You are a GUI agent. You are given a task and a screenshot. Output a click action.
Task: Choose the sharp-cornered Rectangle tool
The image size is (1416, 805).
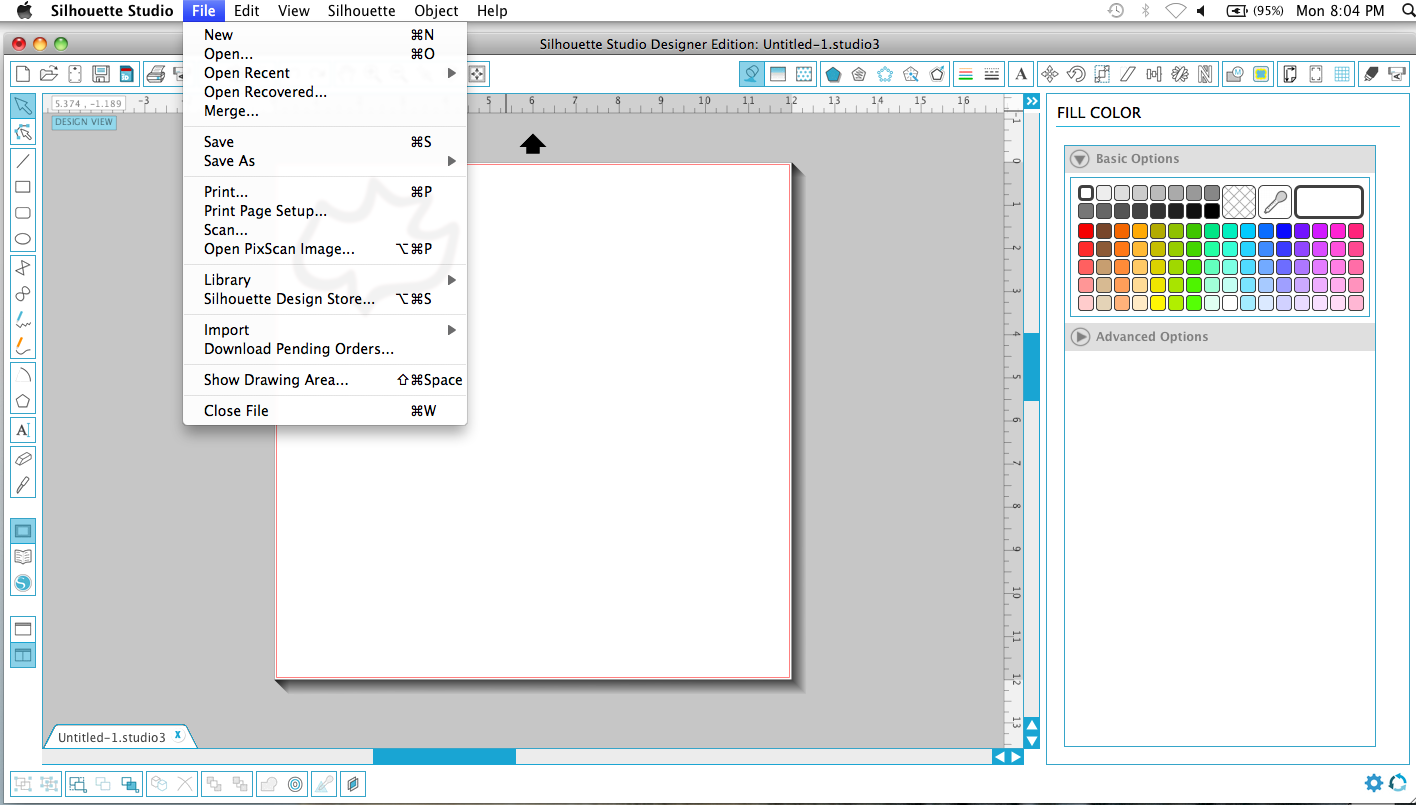[23, 187]
